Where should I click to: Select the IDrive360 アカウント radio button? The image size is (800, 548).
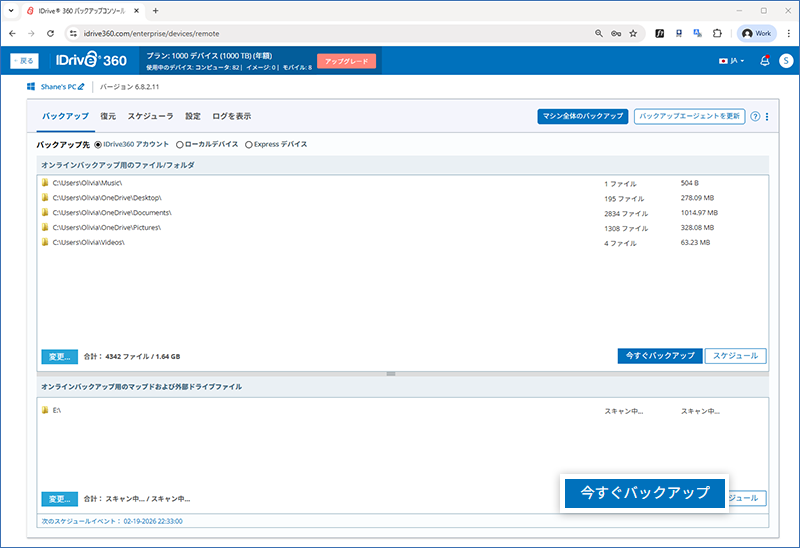[98, 144]
